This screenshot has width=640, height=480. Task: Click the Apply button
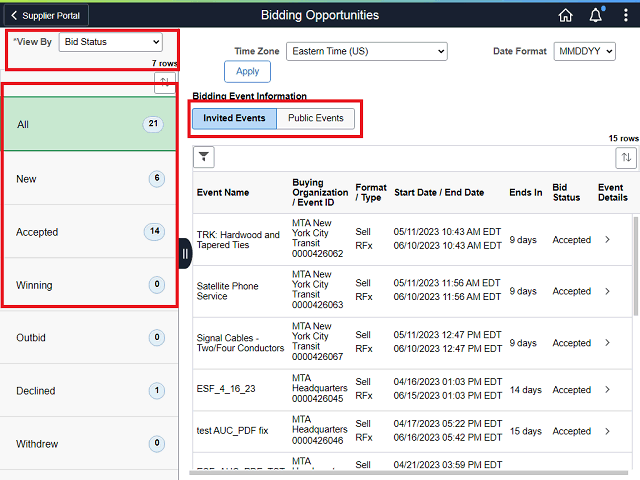tap(247, 71)
